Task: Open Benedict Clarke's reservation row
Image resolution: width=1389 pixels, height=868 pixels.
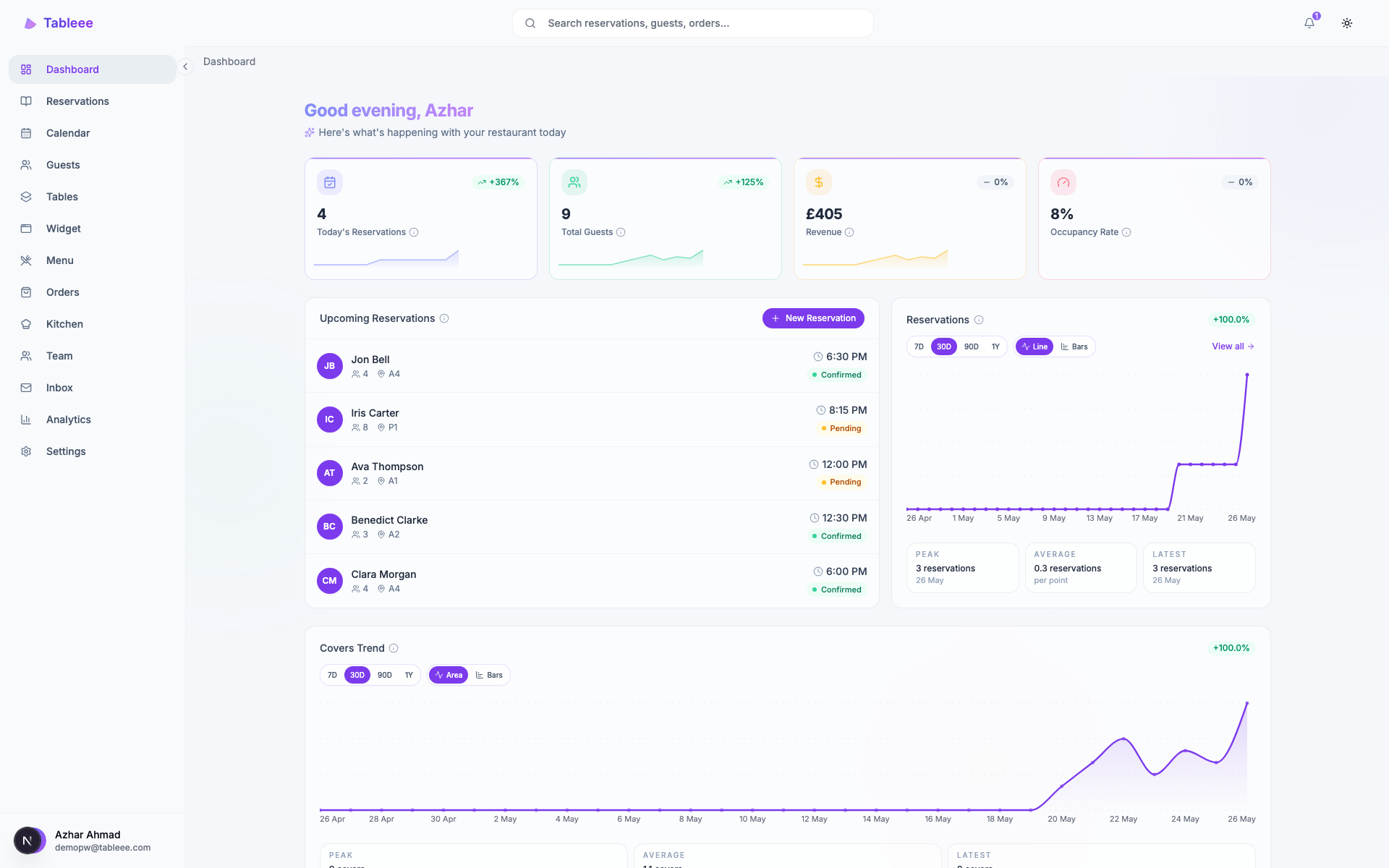Action: click(592, 527)
